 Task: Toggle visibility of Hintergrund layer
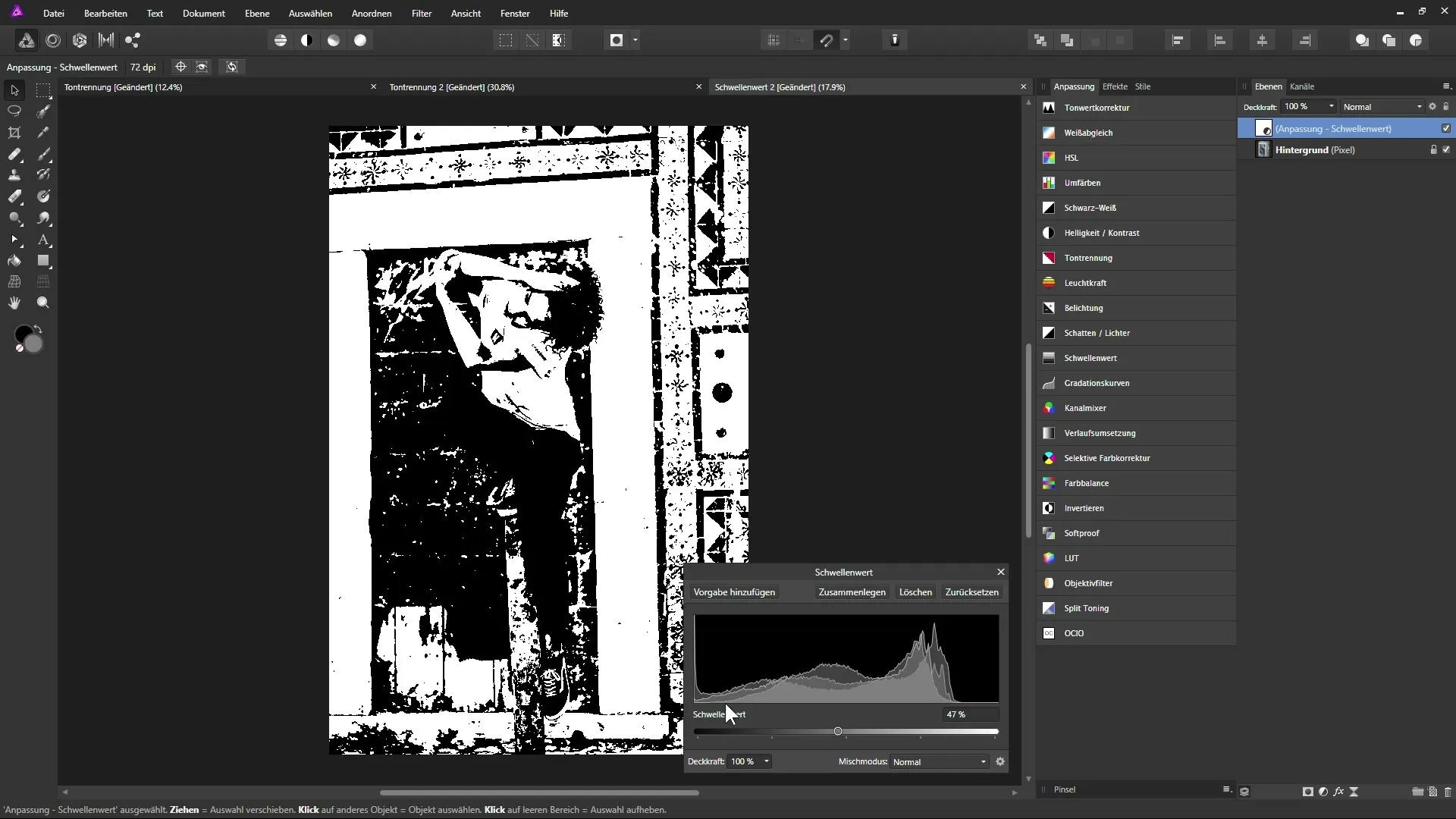click(x=1446, y=149)
